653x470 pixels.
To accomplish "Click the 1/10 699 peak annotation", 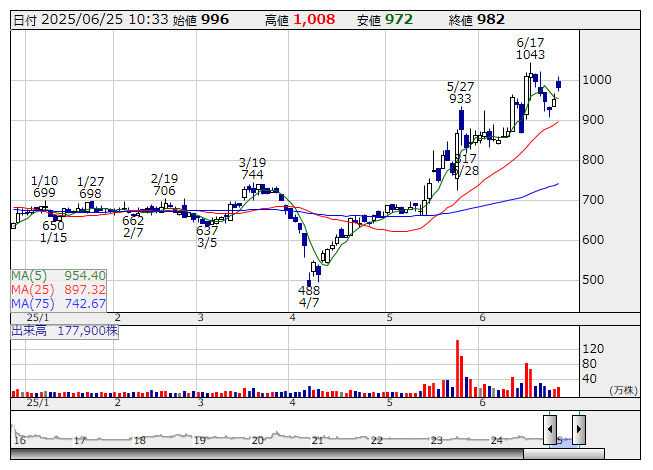I will pos(45,187).
